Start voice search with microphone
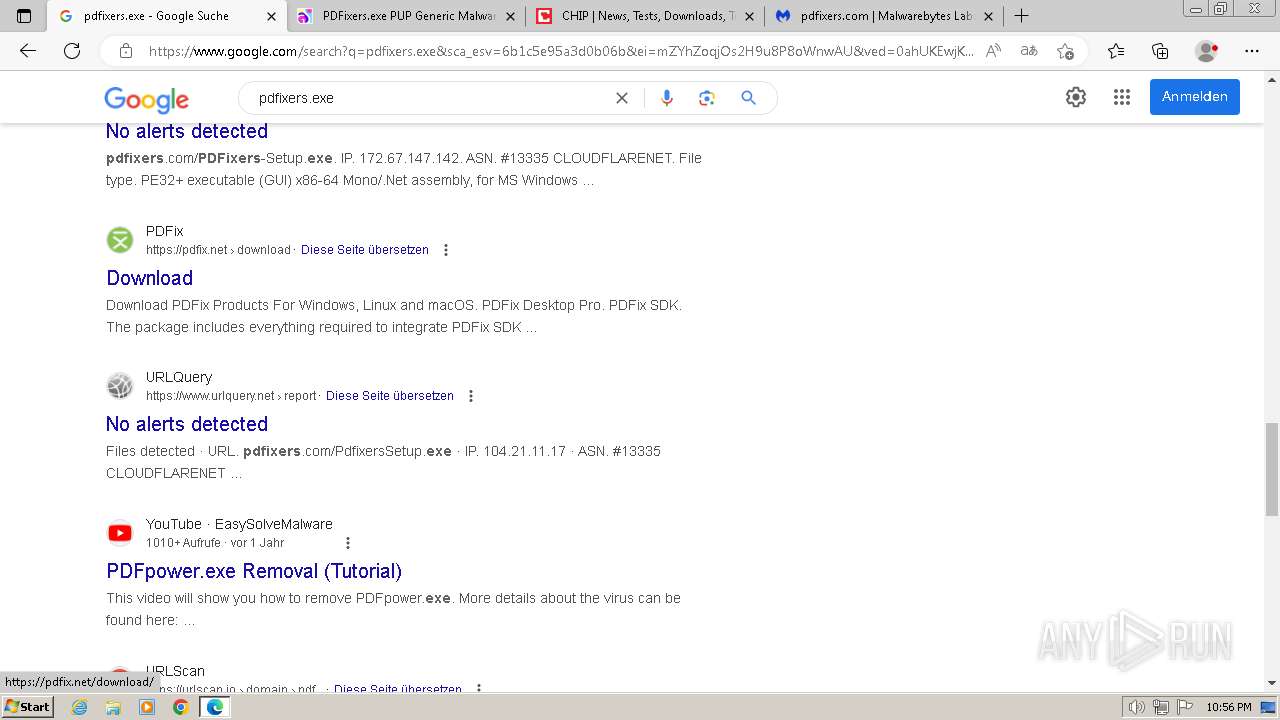The height and width of the screenshot is (720, 1280). 667,98
